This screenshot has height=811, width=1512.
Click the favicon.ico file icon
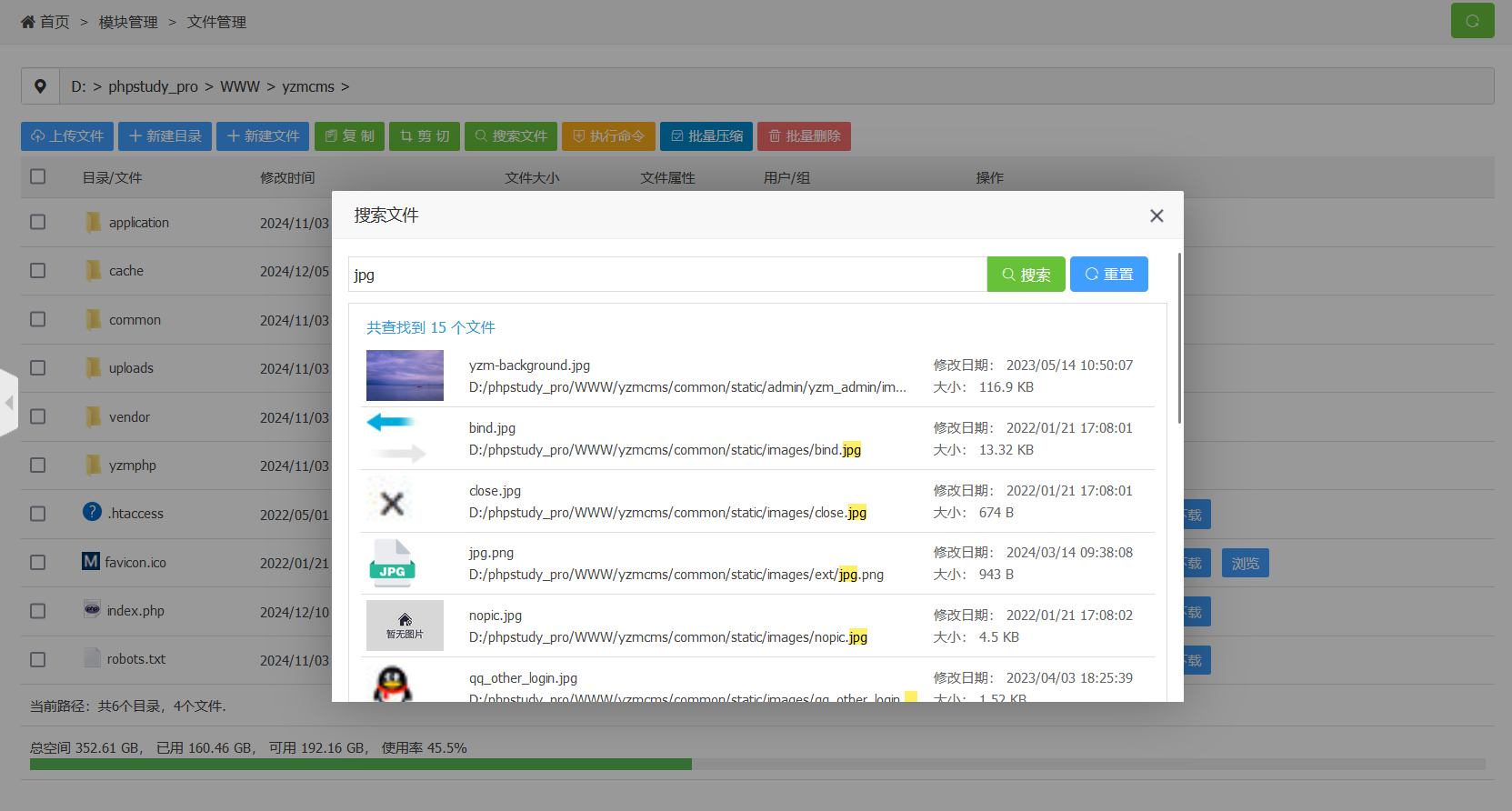(x=91, y=561)
